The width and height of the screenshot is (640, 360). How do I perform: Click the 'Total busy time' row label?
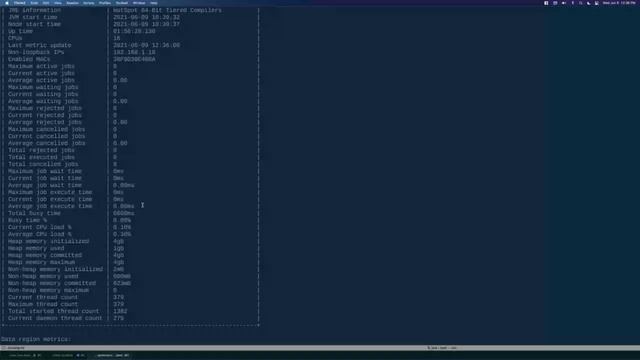click(34, 213)
